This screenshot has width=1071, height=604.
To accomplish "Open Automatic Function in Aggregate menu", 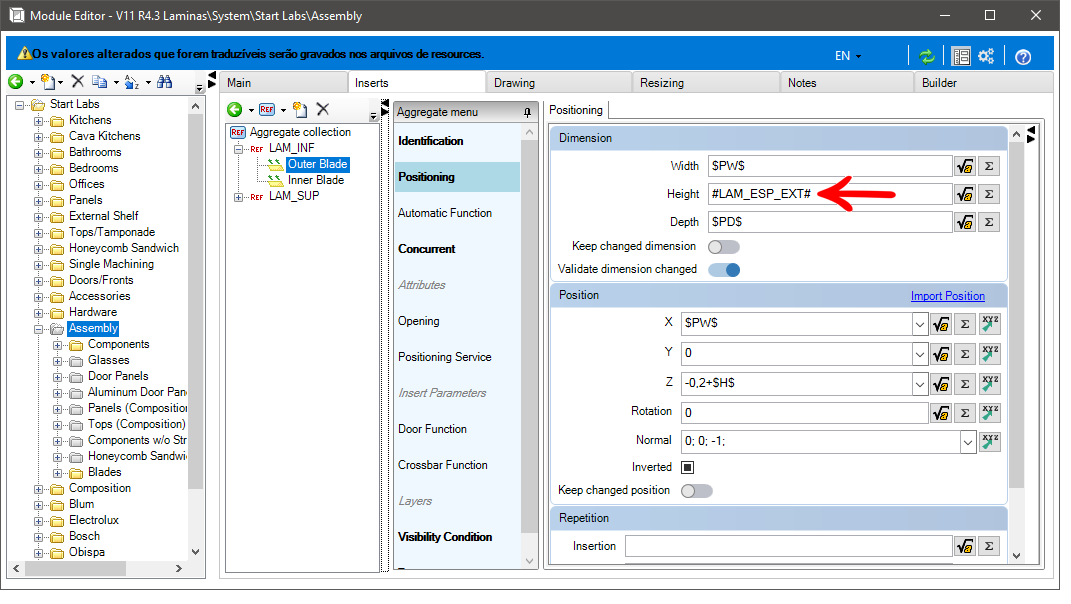I will coord(445,213).
